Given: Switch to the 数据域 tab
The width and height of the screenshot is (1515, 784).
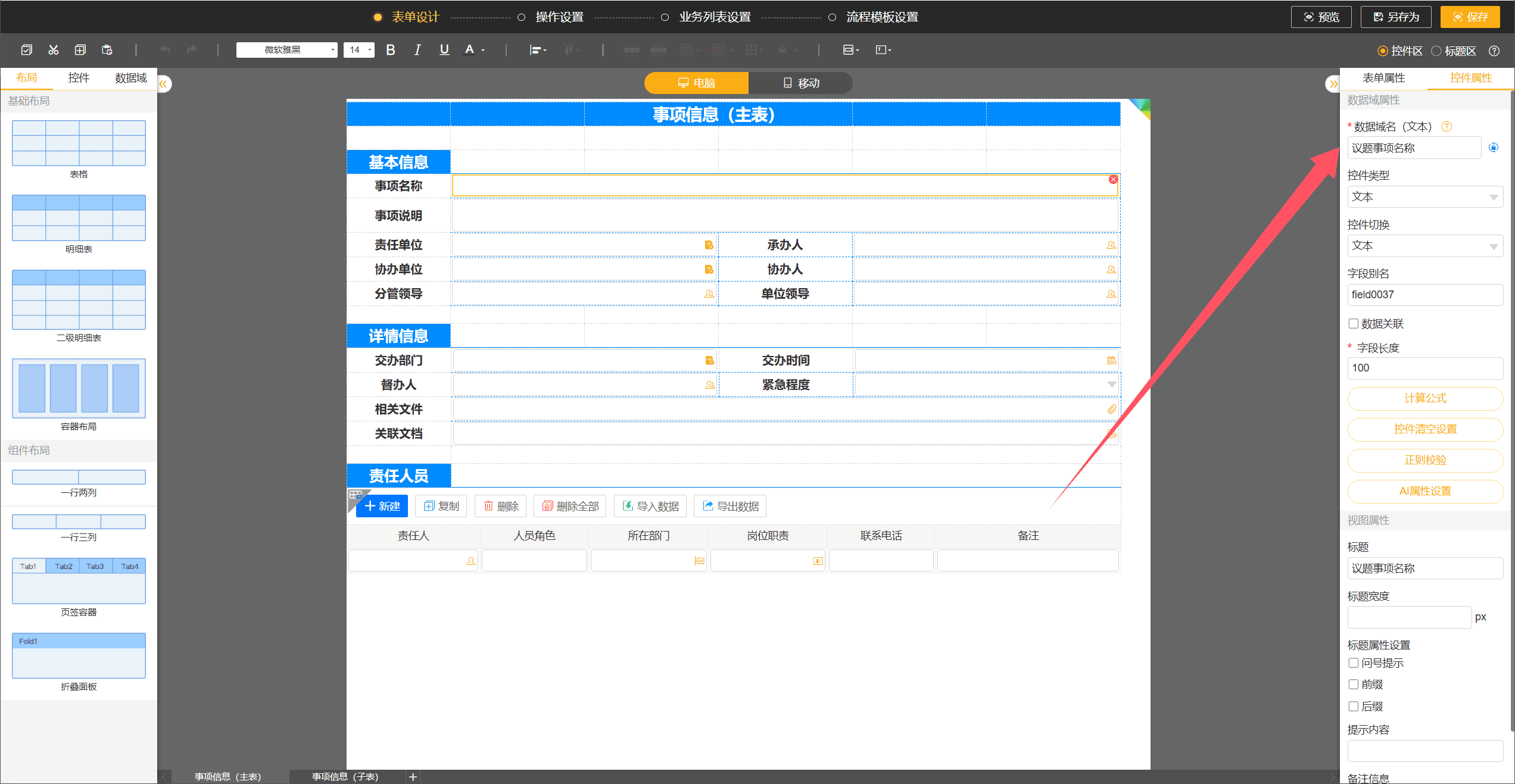Looking at the screenshot, I should 131,78.
